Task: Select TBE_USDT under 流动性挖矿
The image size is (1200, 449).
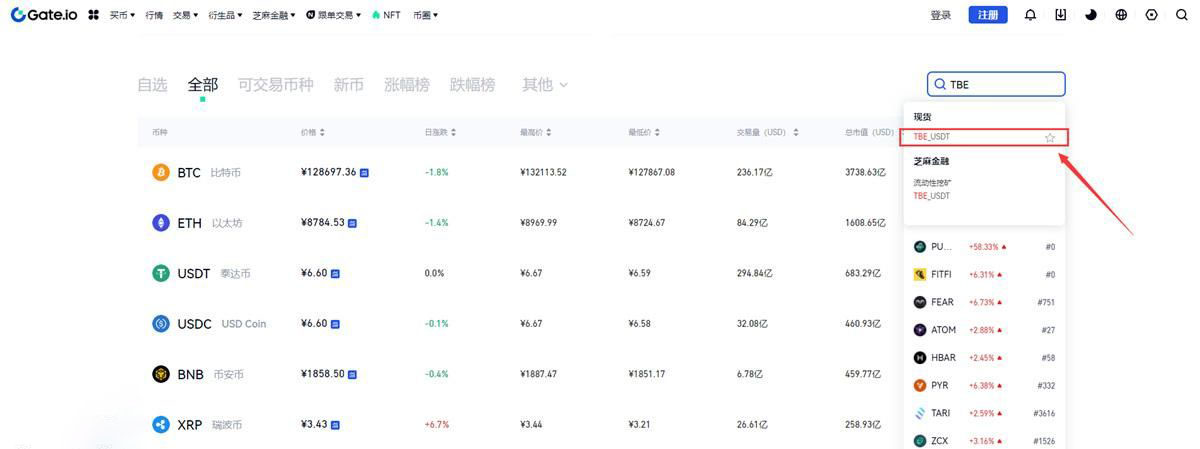Action: 932,196
